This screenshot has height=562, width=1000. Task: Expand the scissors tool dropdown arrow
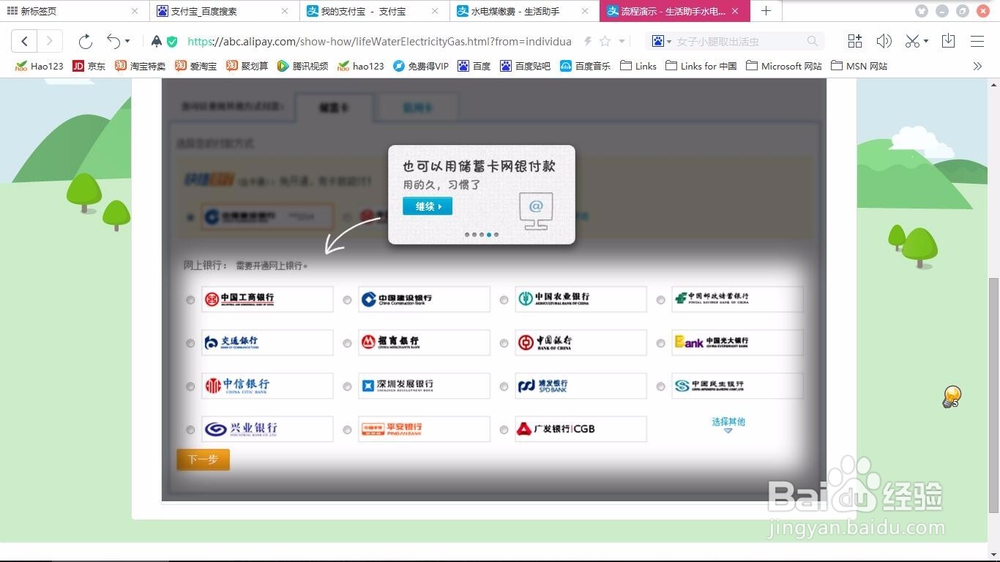tap(925, 41)
